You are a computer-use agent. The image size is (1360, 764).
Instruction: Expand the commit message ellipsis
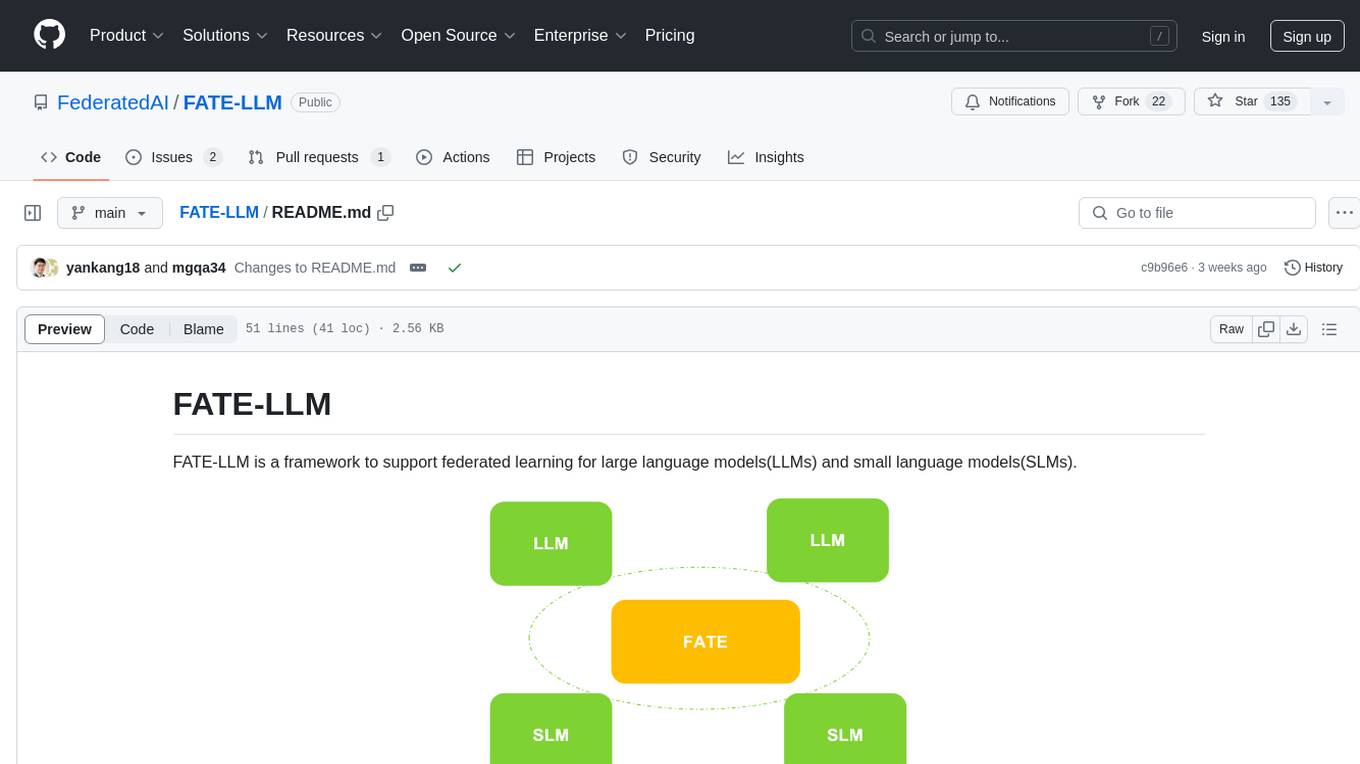[418, 268]
